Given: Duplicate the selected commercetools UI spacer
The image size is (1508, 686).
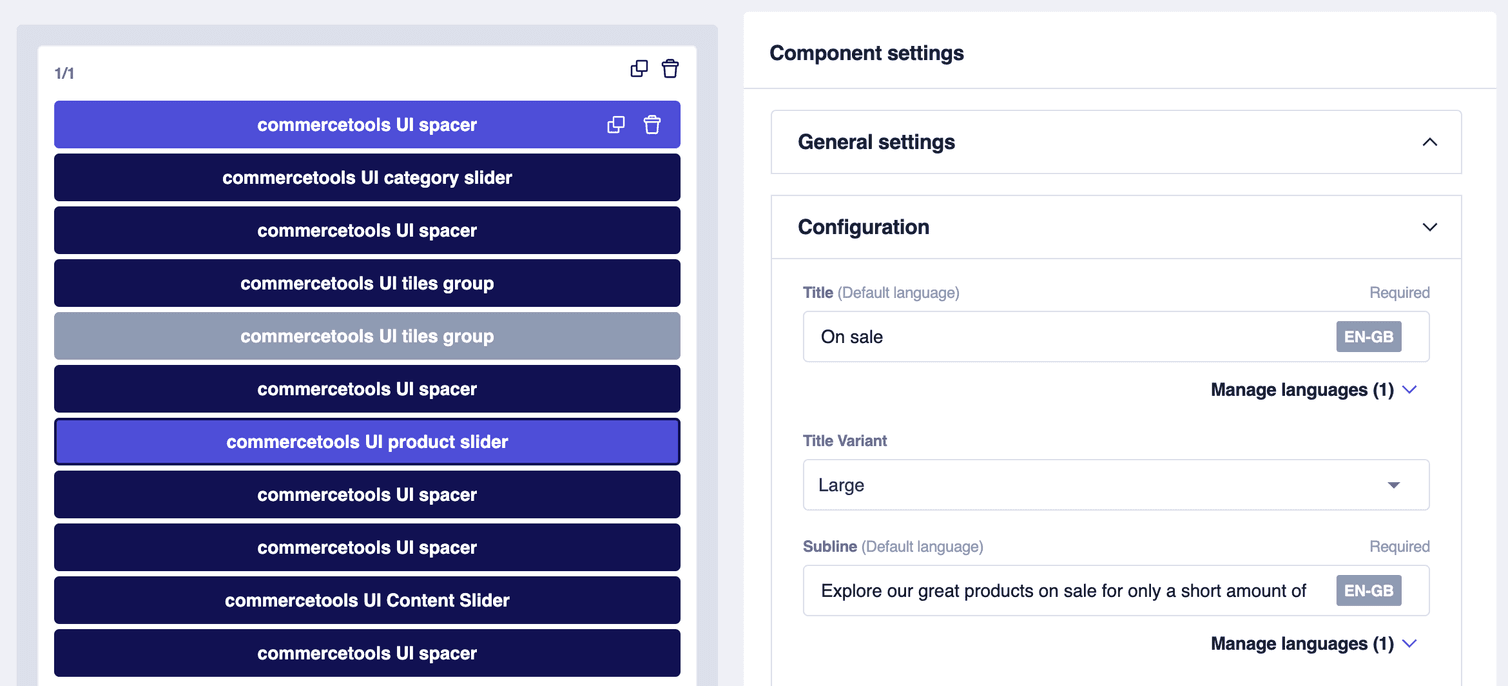Looking at the screenshot, I should [x=616, y=124].
